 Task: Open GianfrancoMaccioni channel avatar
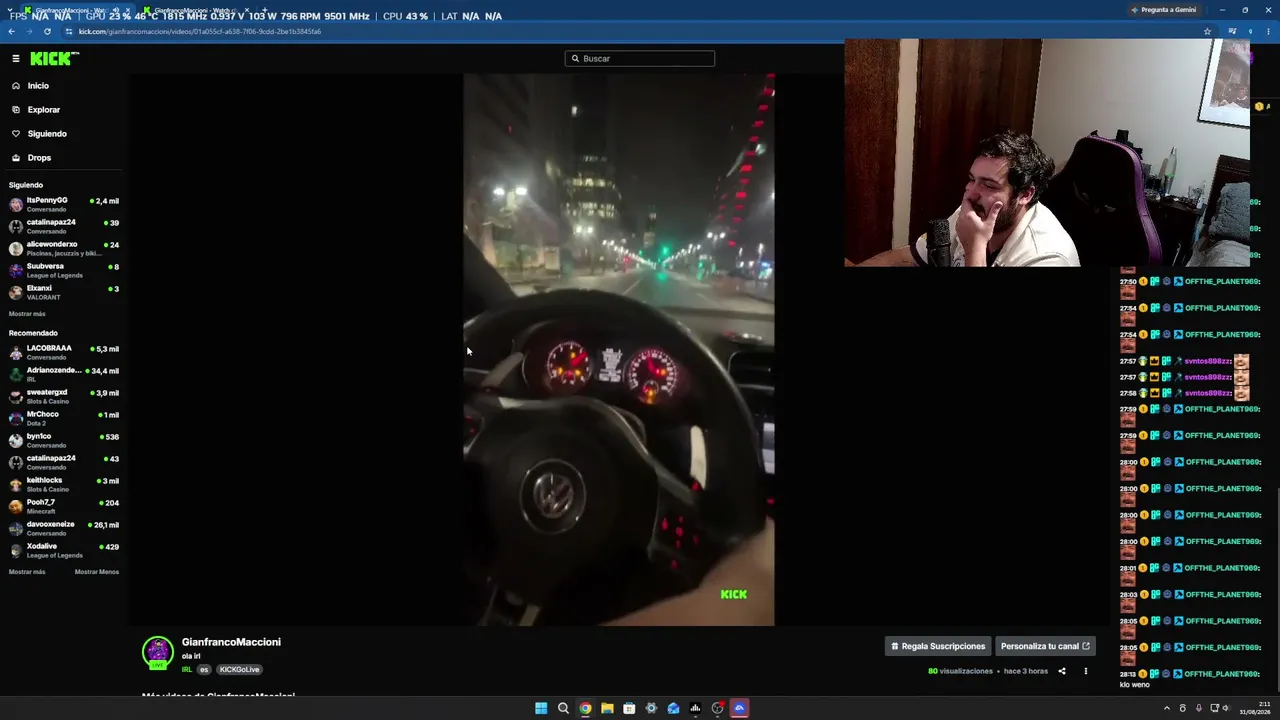tap(158, 652)
